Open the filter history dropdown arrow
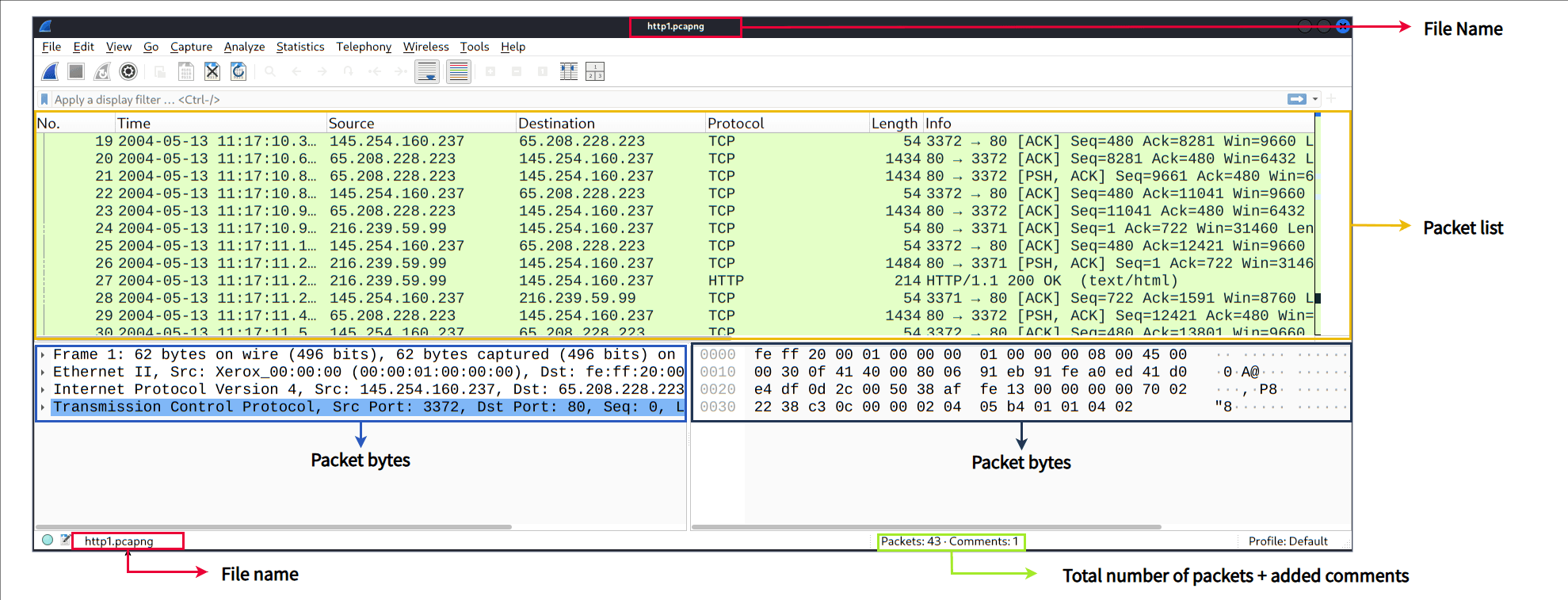 point(1315,99)
